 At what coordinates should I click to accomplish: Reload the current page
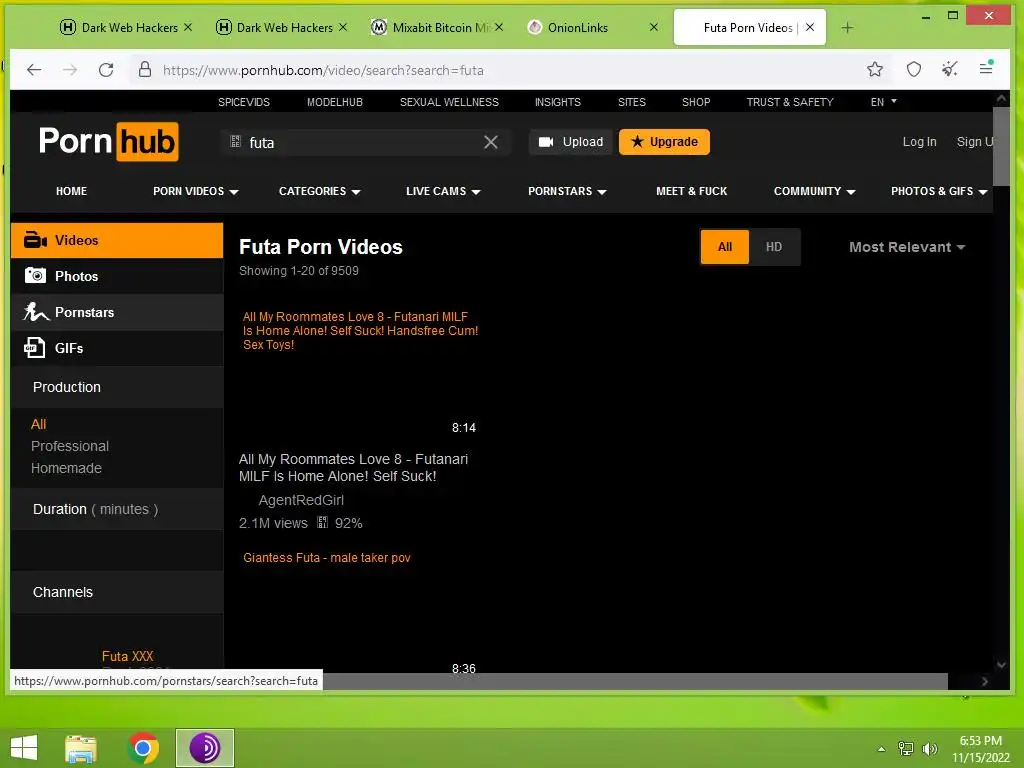106,70
